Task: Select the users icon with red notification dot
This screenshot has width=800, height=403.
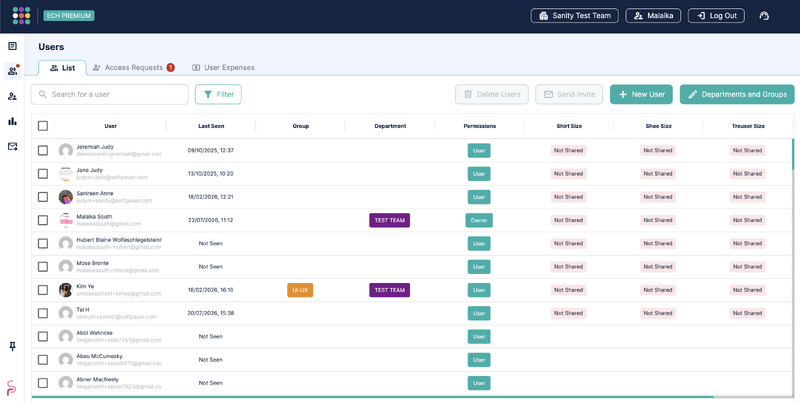Action: coord(13,71)
